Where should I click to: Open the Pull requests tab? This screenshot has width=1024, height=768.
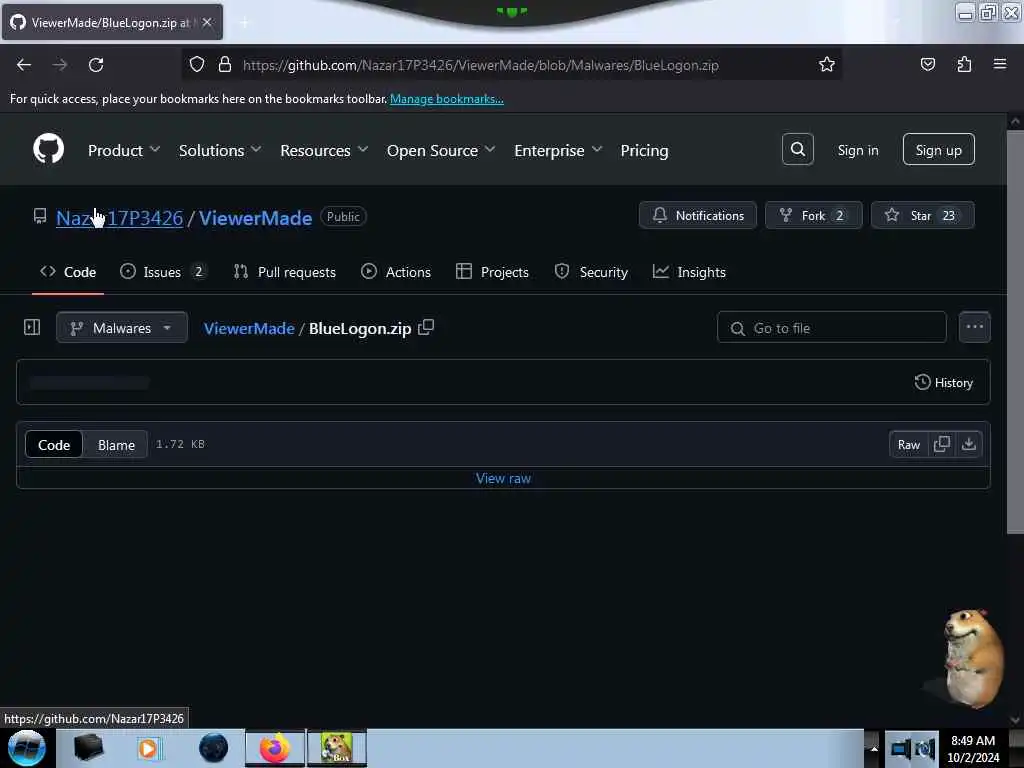tap(285, 272)
